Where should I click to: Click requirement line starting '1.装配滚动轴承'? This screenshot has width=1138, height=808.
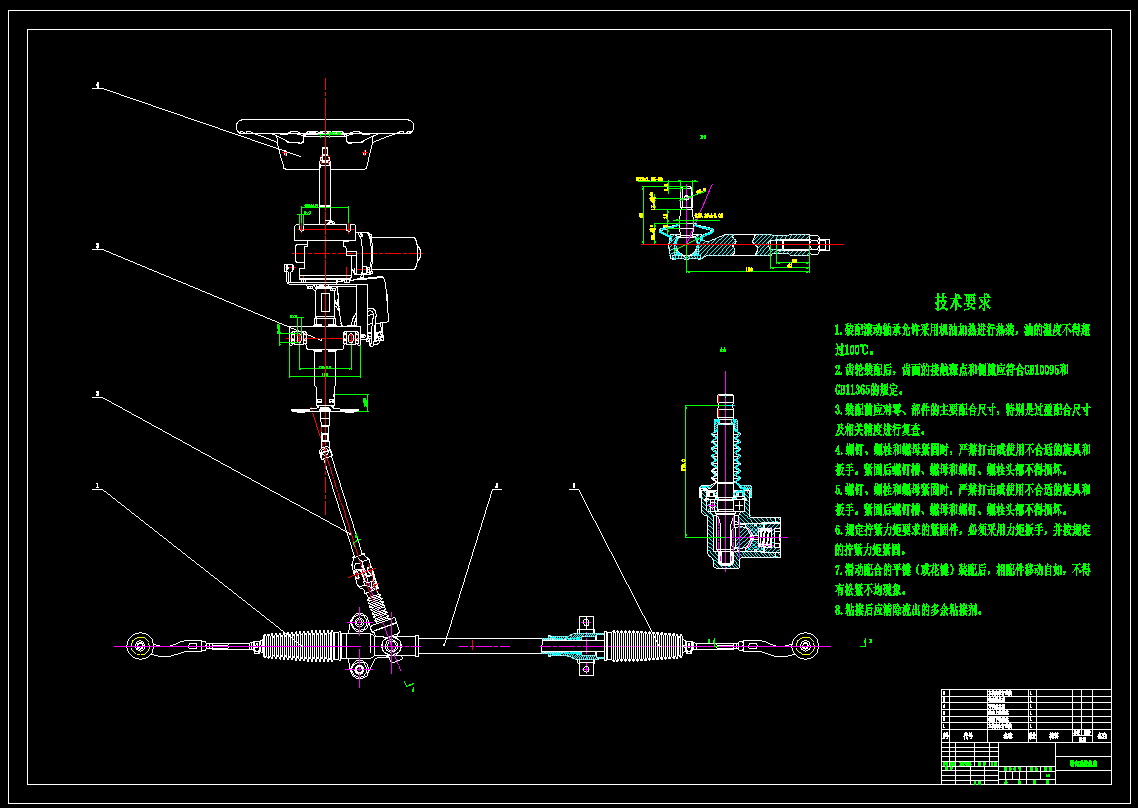(962, 330)
